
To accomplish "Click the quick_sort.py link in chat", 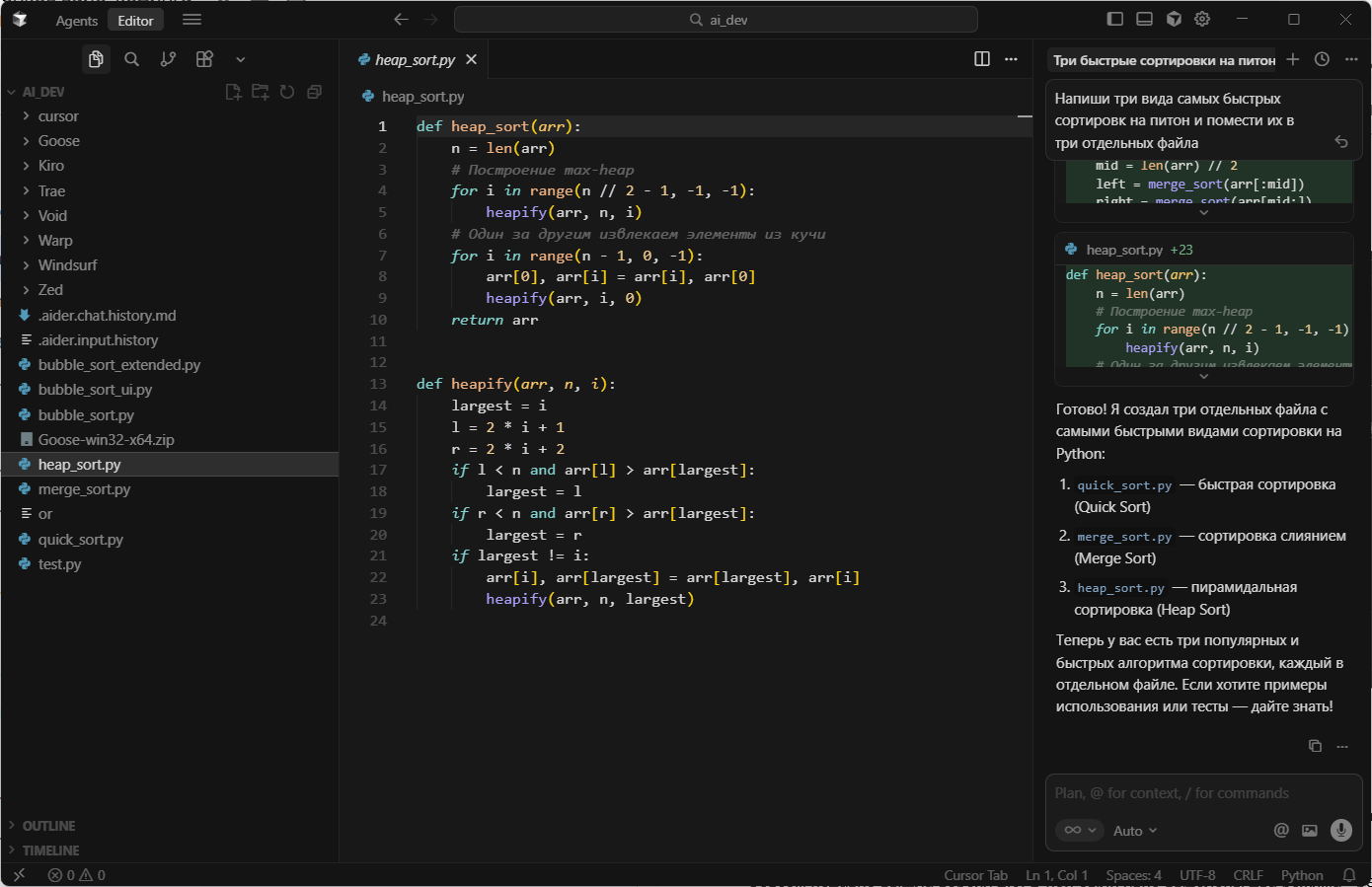I will tap(1123, 485).
